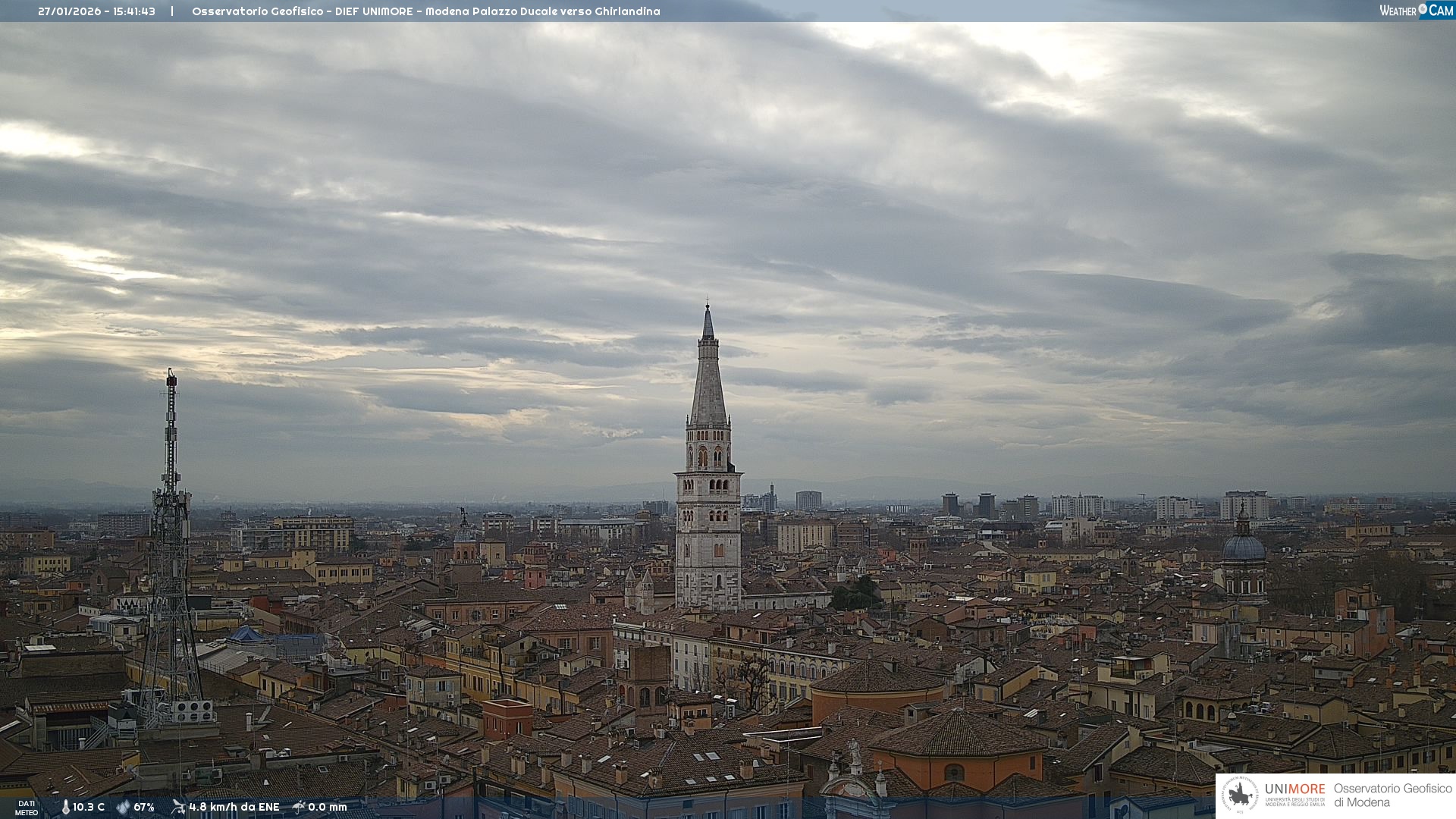Click the 0.0 mm rainfall value
The height and width of the screenshot is (819, 1456).
point(327,808)
